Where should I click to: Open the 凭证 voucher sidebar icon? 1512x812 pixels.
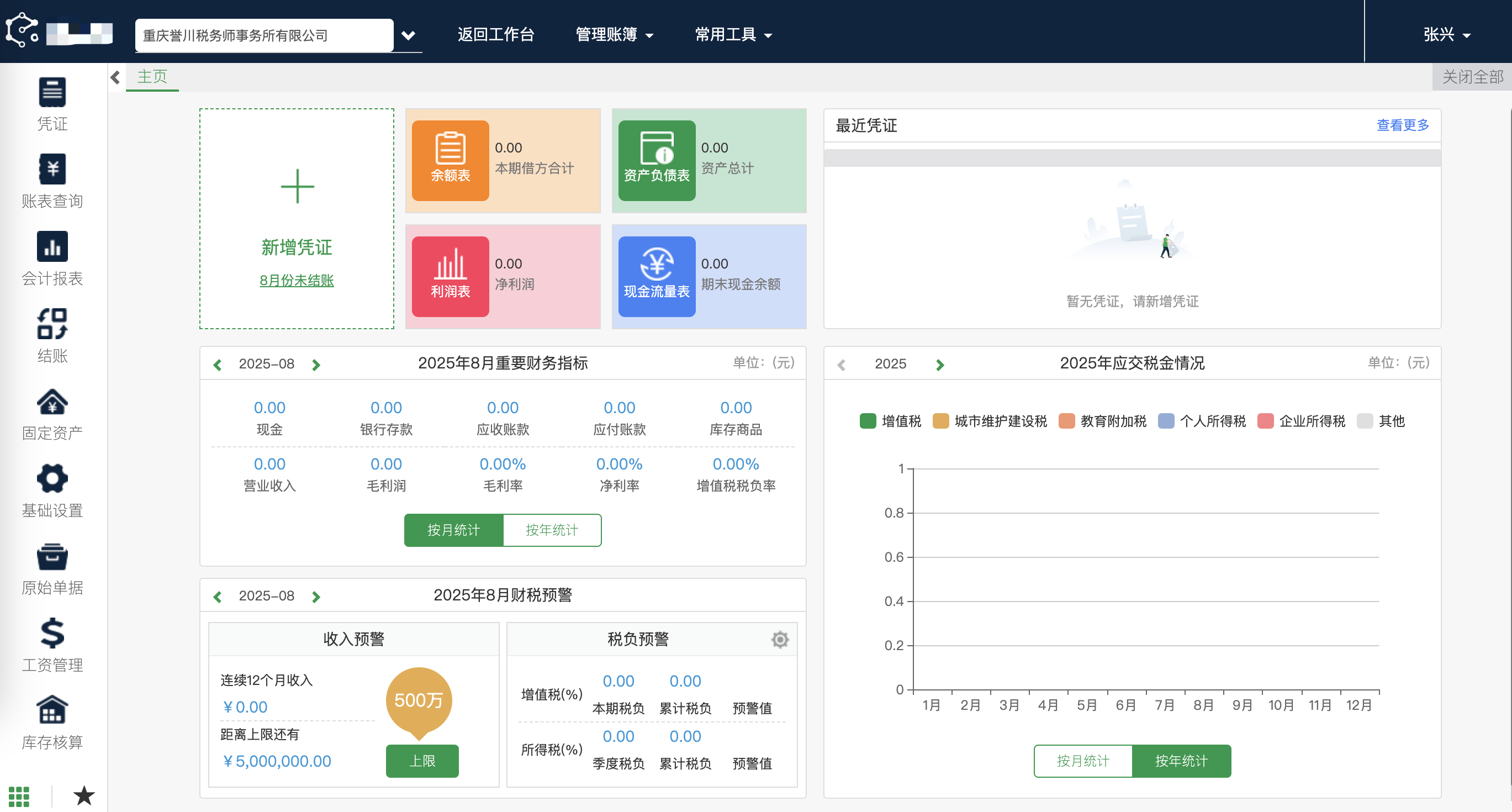[52, 93]
